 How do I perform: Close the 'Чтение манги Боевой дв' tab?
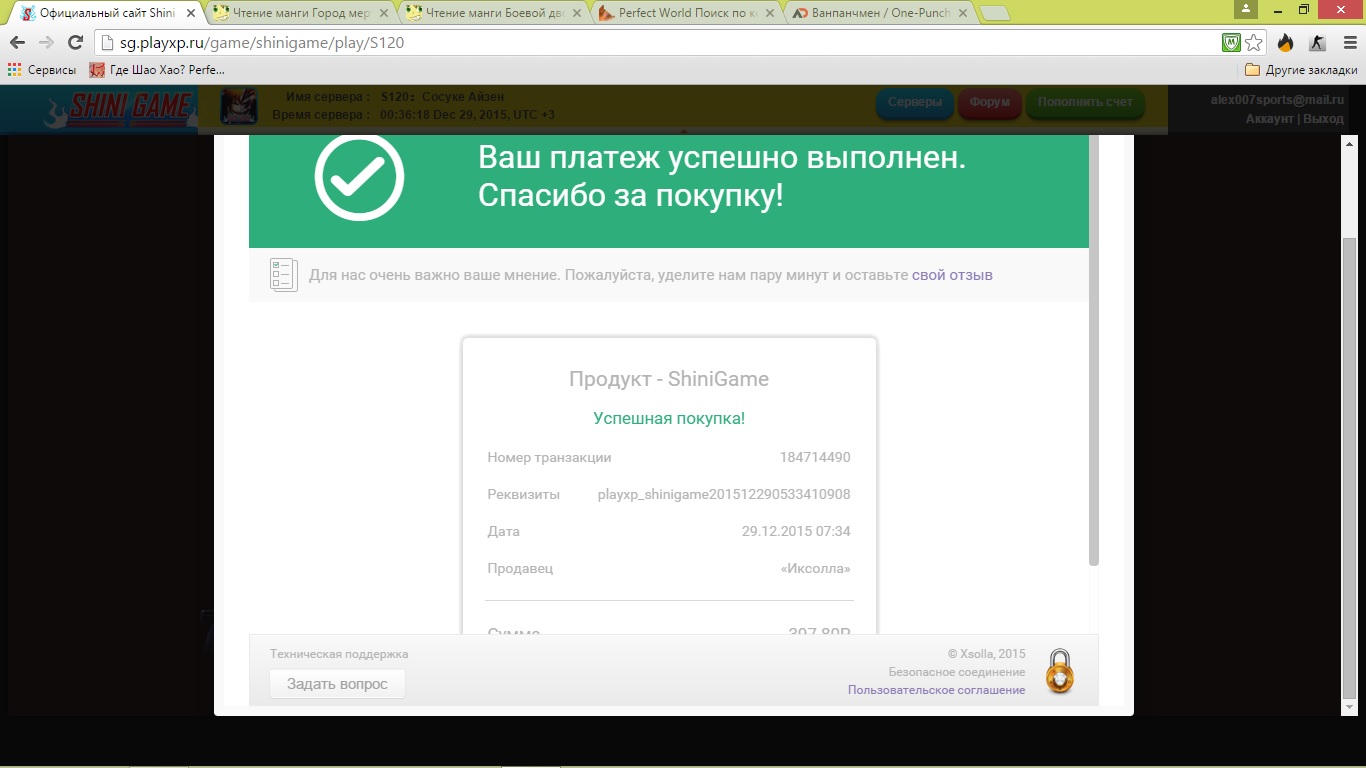point(577,14)
